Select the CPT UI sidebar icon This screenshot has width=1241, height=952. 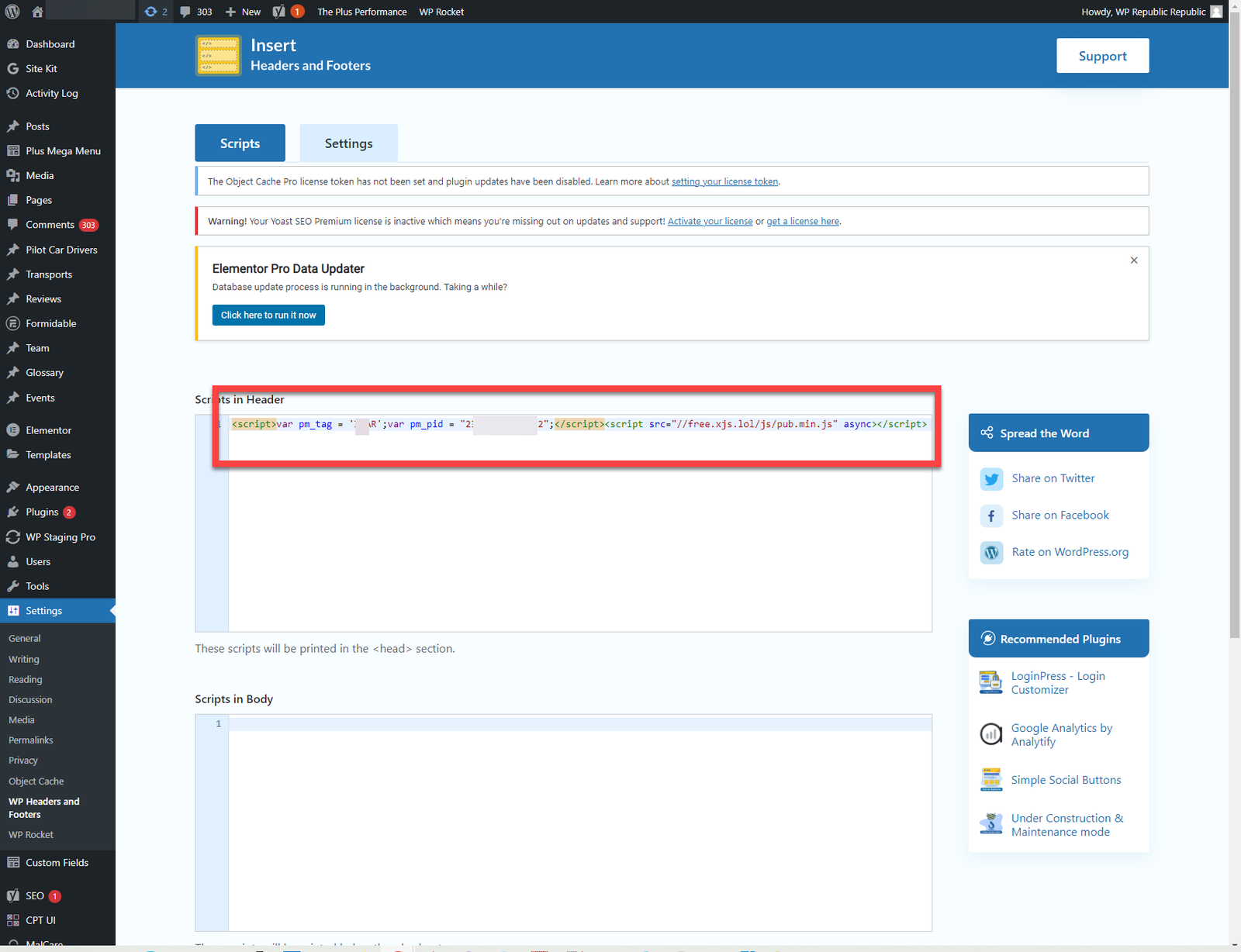tap(13, 920)
